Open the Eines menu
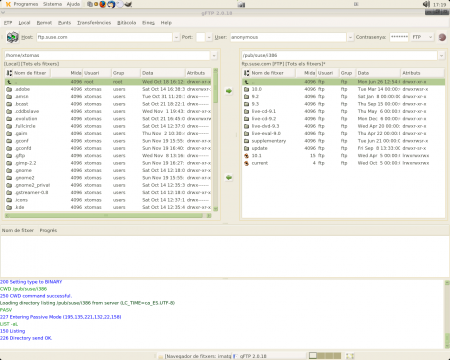This screenshot has height=360, width=450. point(148,23)
